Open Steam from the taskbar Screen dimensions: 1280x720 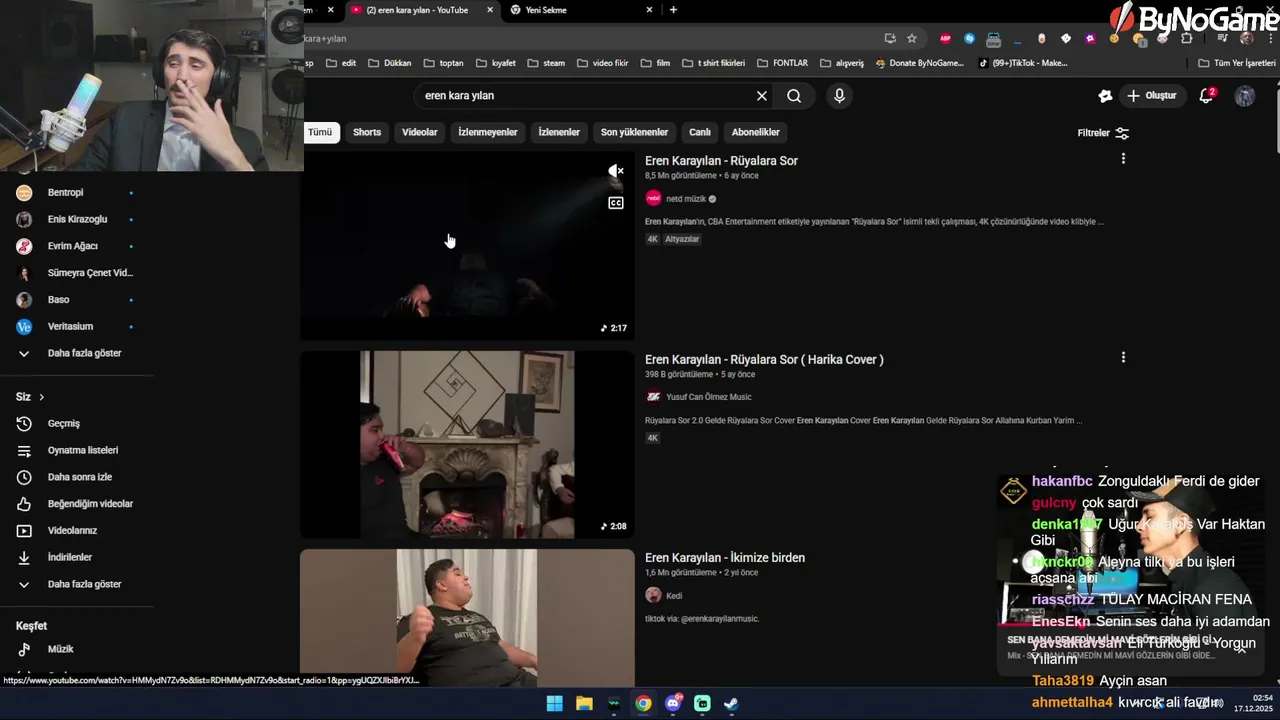click(x=732, y=703)
